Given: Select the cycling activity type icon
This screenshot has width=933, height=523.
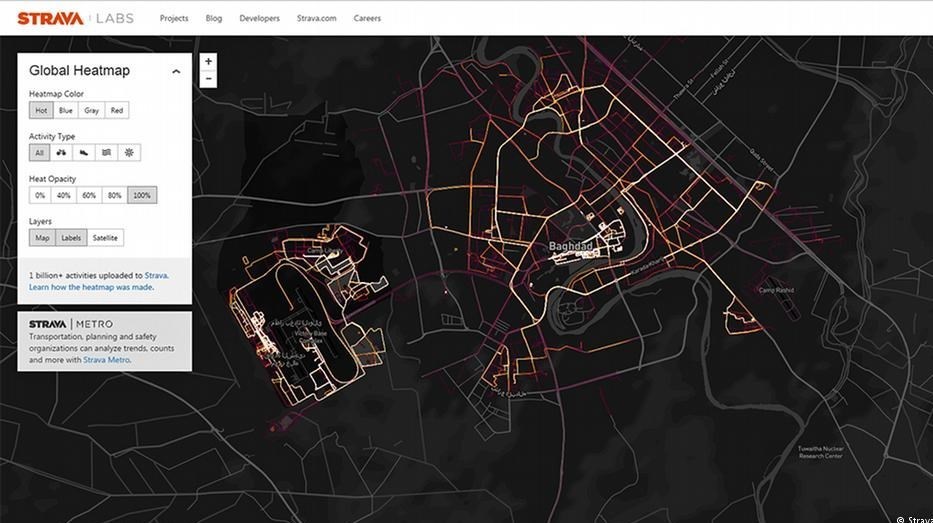Looking at the screenshot, I should 61,153.
